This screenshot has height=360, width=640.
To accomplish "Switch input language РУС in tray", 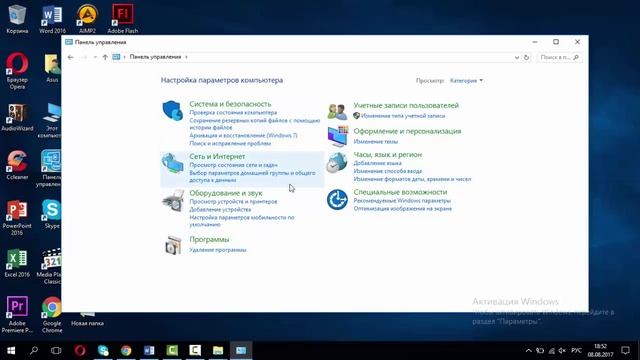I will (576, 350).
